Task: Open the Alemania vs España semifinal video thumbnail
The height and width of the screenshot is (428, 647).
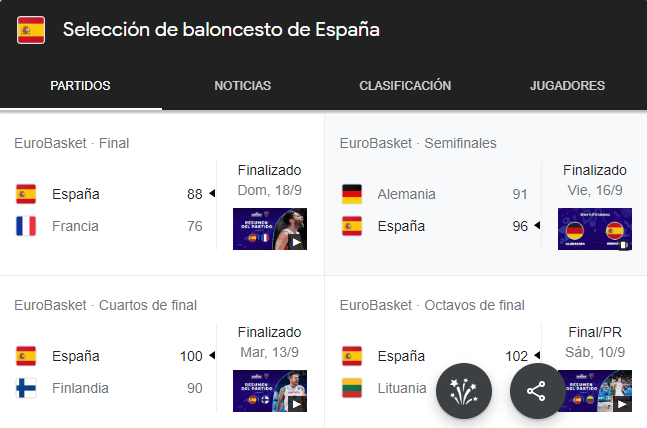Action: 594,229
